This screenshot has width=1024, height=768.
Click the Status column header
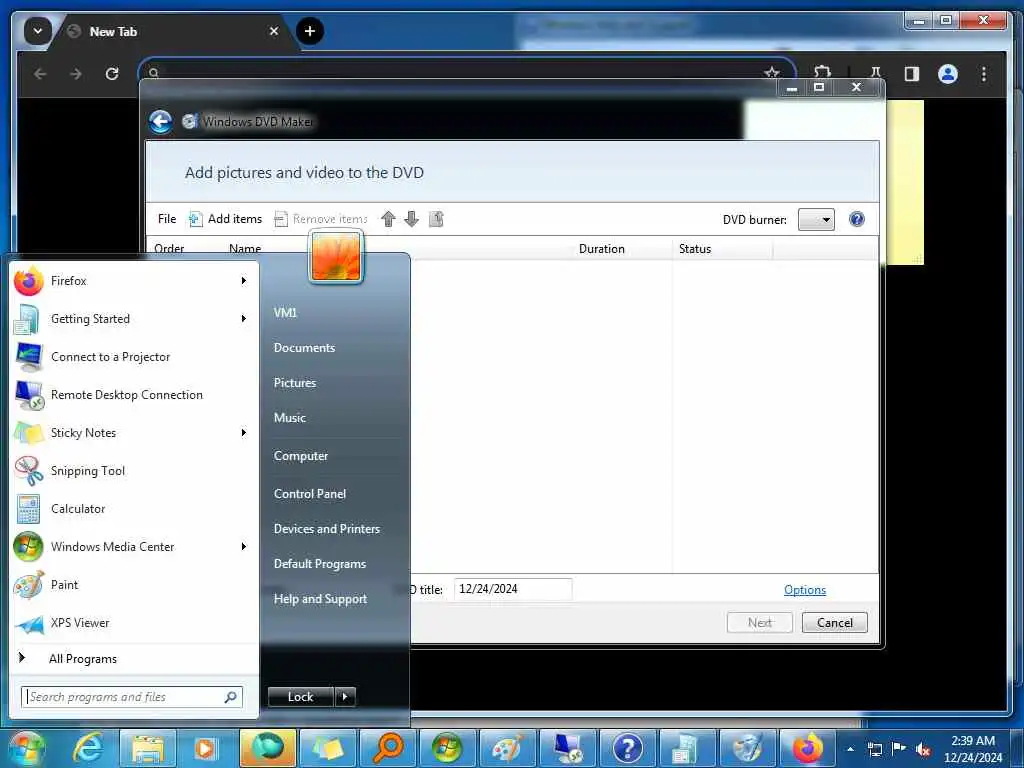pos(722,249)
